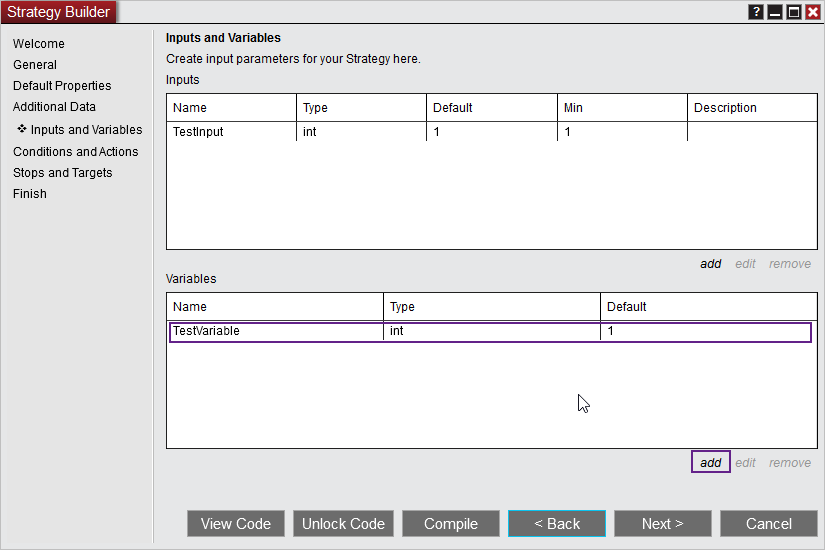
Task: Go to General settings page
Action: (35, 65)
